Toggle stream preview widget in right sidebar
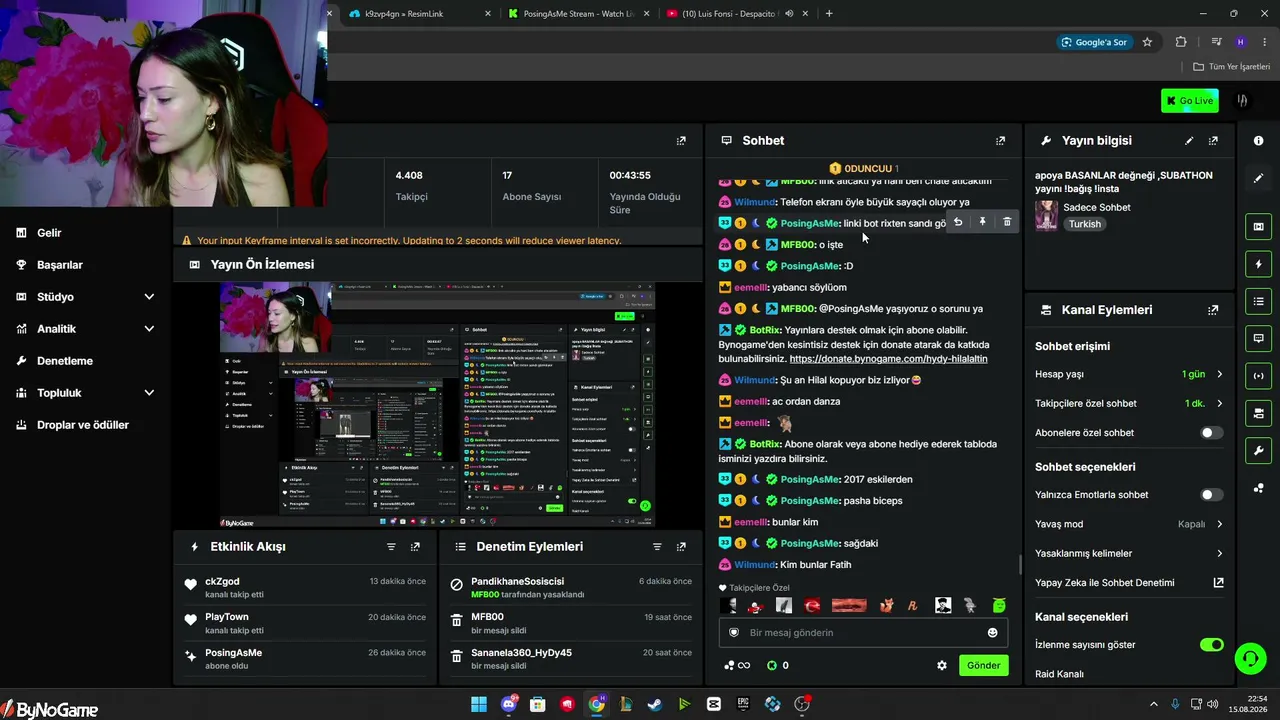The image size is (1280, 720). pos(1258,227)
